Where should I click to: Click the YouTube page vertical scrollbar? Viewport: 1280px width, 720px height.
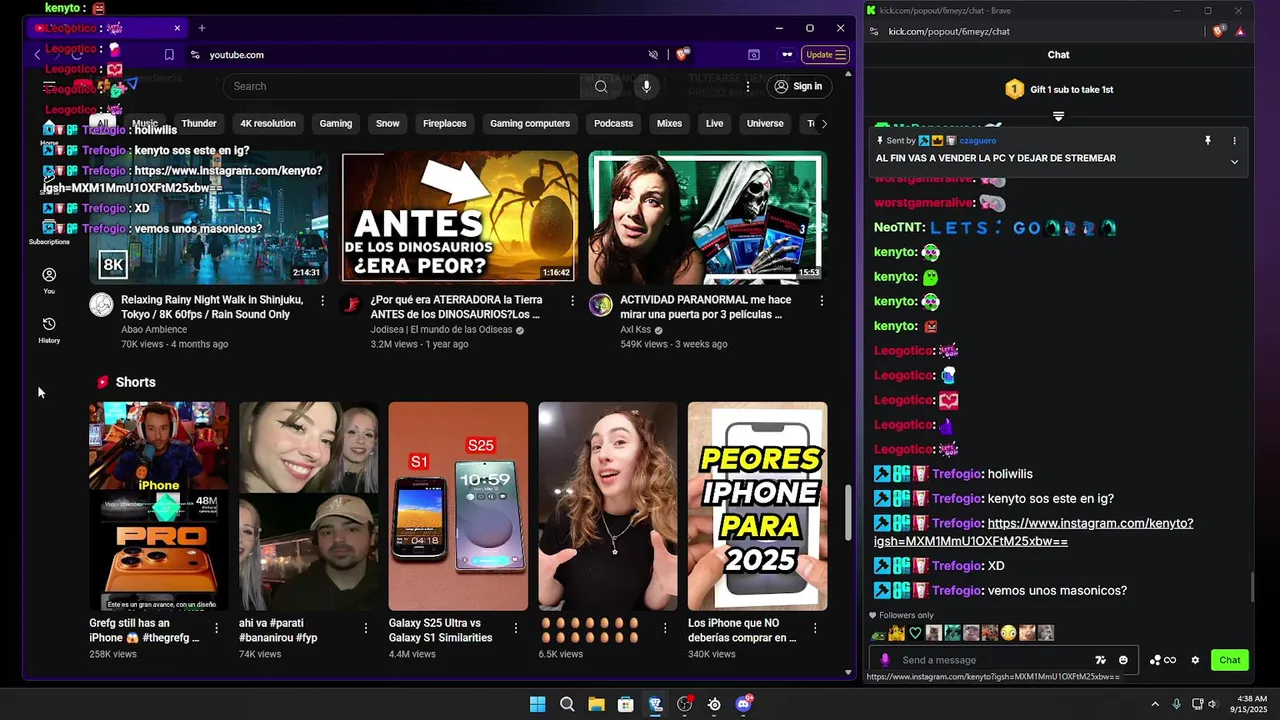(x=849, y=512)
